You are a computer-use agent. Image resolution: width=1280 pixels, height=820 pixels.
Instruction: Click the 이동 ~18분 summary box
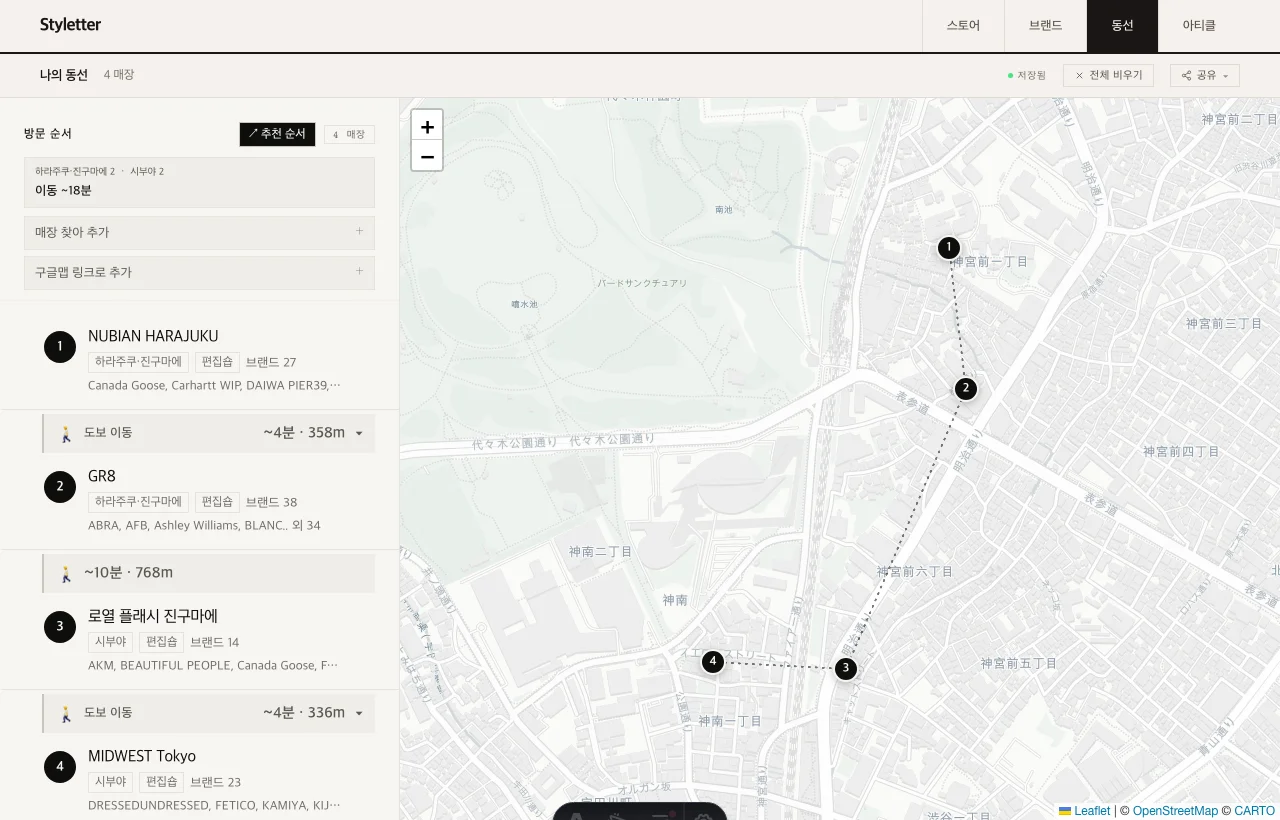coord(199,182)
